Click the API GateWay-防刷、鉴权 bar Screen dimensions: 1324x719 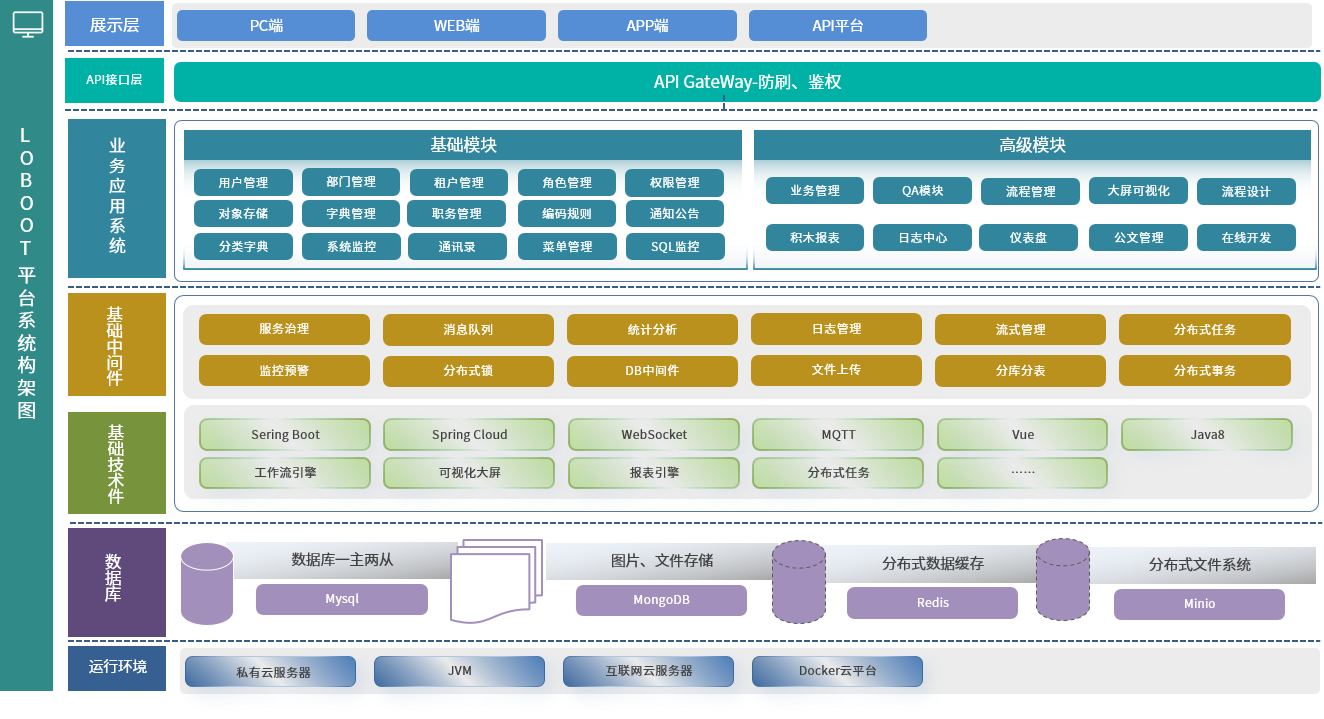coord(746,82)
